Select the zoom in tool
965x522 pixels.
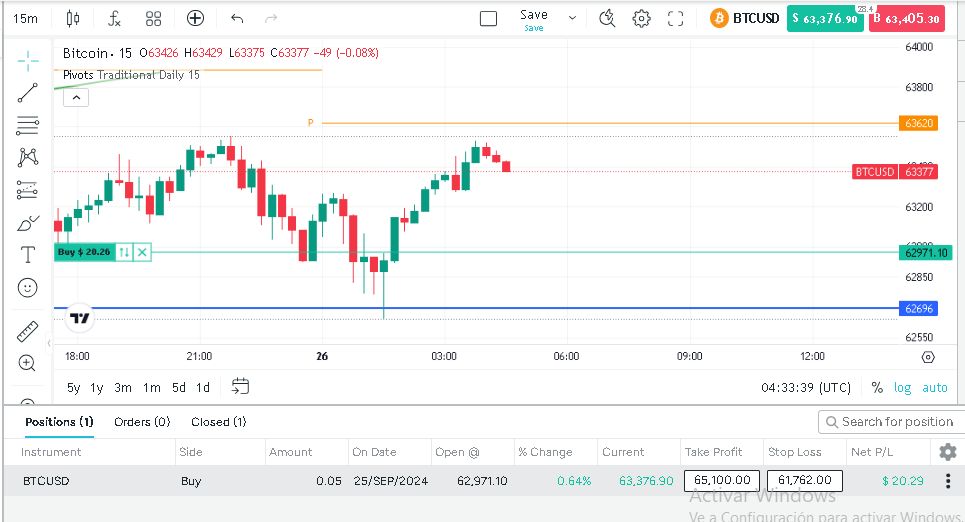(28, 363)
